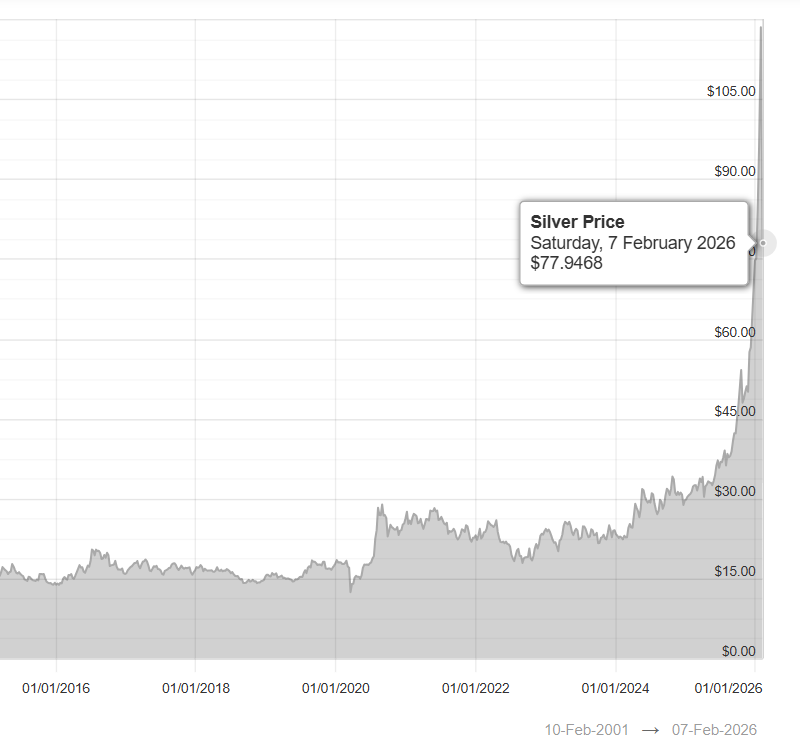The width and height of the screenshot is (800, 739).
Task: Click the 01/01/2022 axis label
Action: (476, 688)
